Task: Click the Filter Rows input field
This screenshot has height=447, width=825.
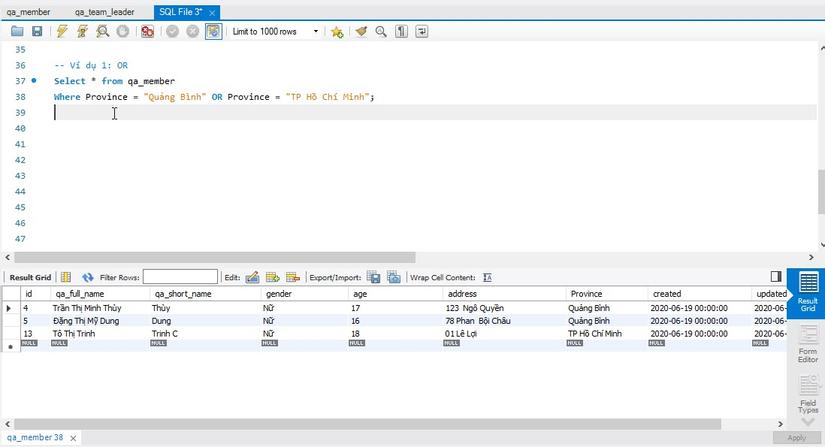Action: click(x=180, y=277)
